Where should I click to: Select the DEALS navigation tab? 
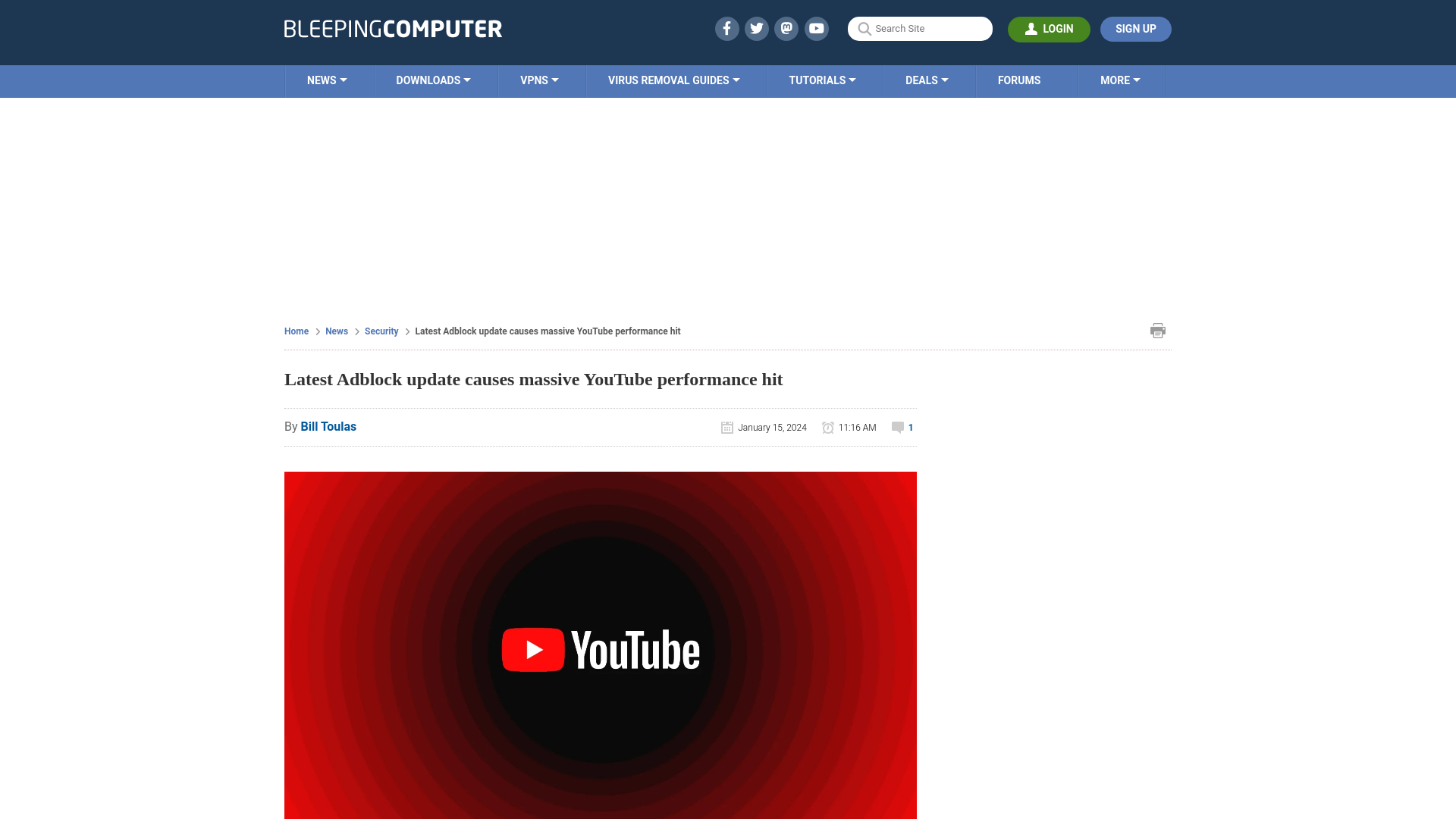pos(926,80)
